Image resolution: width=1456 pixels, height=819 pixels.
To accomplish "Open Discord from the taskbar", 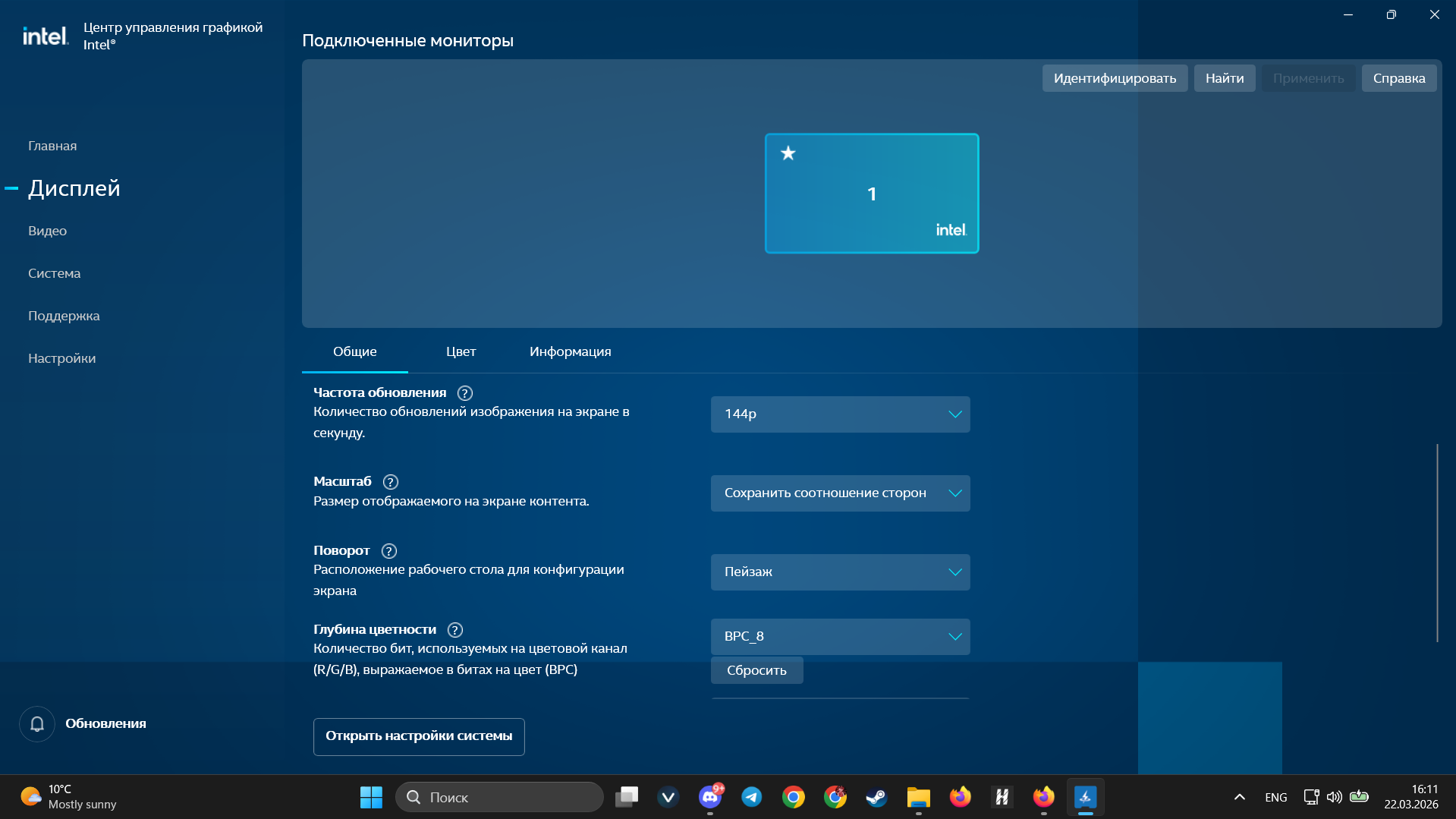I will [x=710, y=797].
